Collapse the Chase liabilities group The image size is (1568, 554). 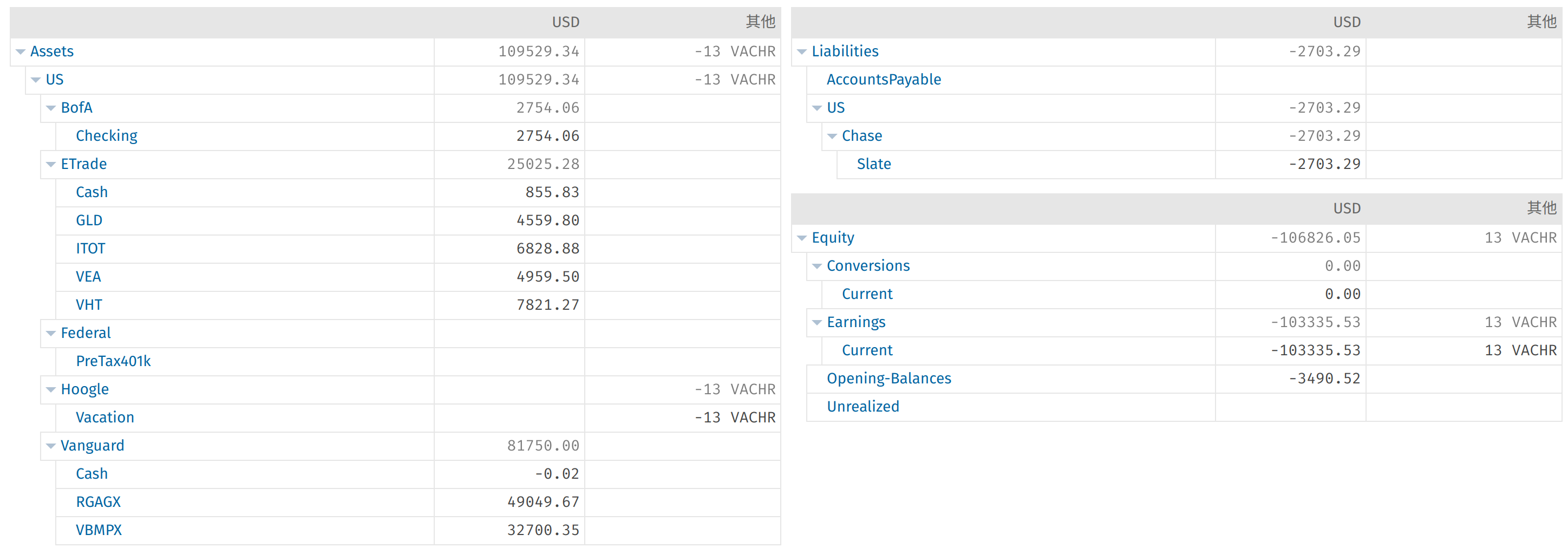click(832, 137)
